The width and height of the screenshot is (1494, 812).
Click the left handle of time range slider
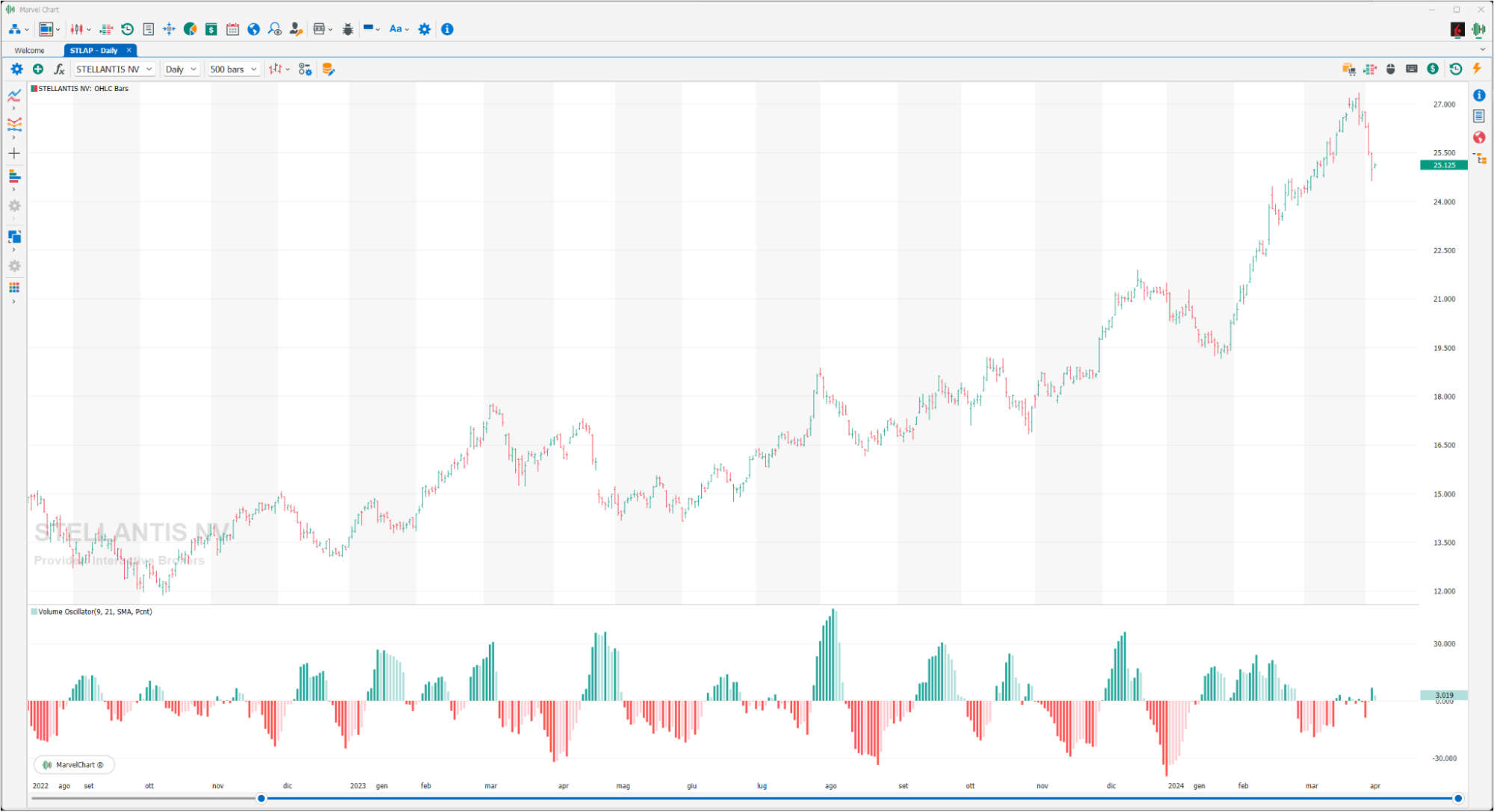tap(262, 799)
